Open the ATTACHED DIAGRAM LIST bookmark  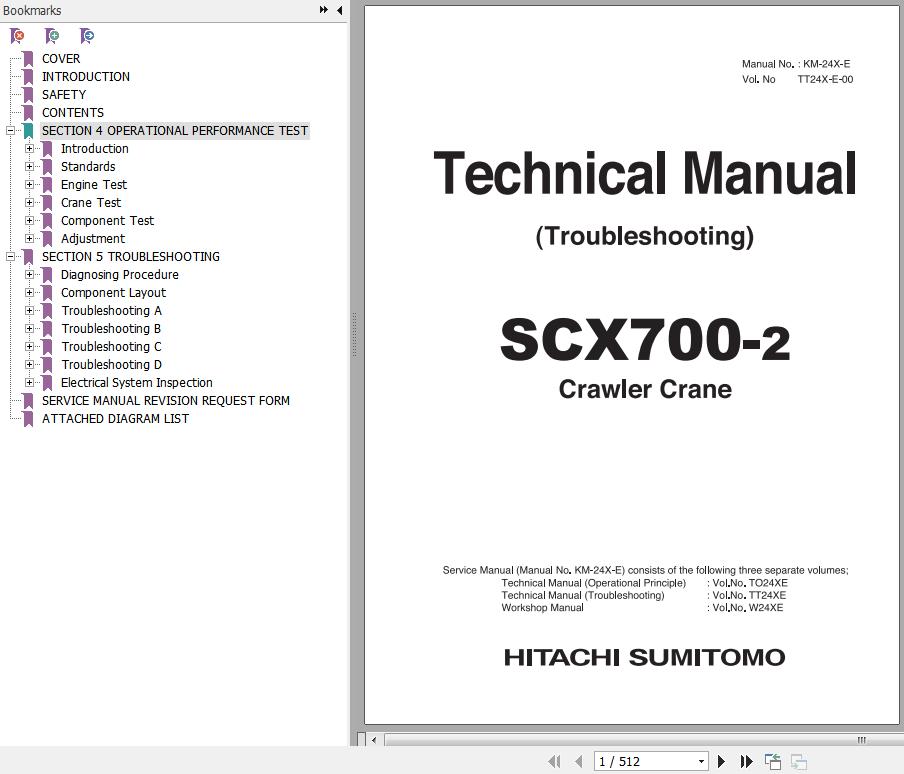[x=115, y=419]
